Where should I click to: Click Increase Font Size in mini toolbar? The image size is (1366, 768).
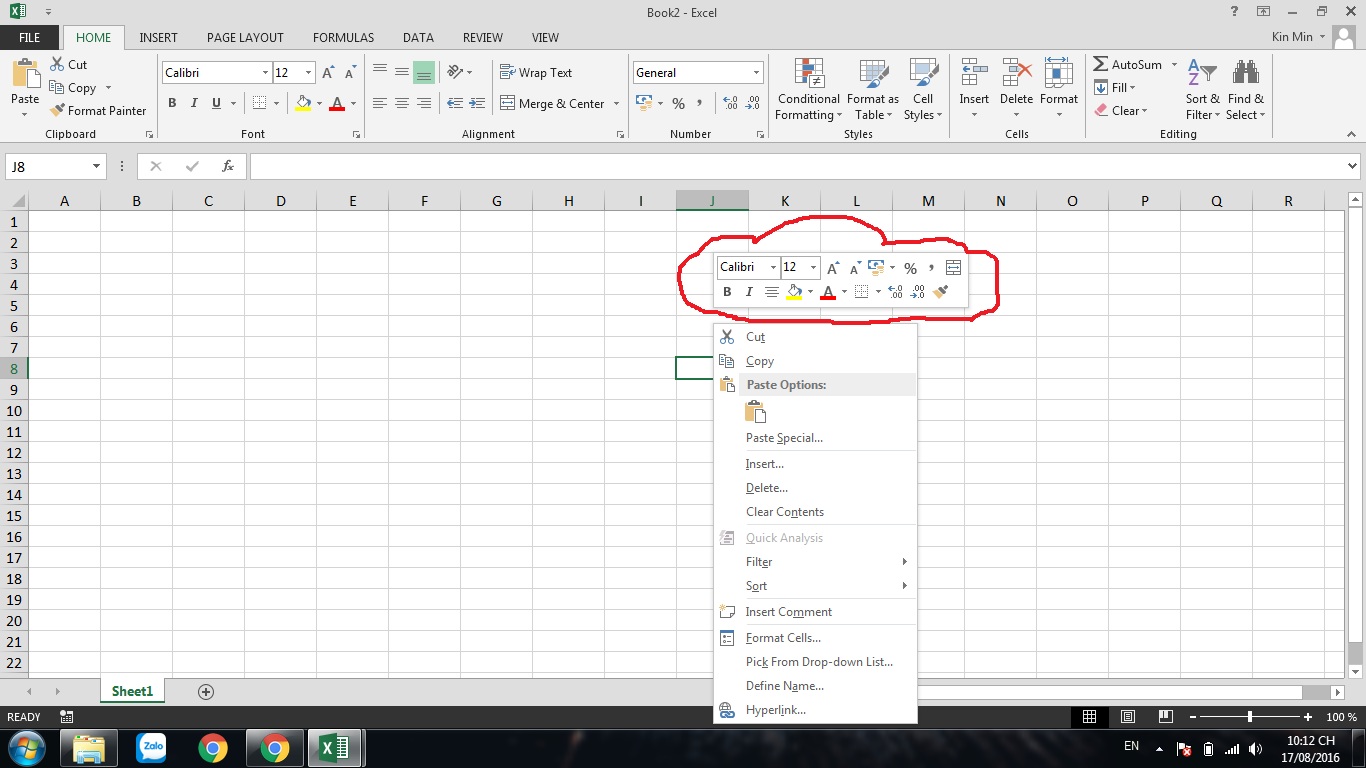pos(833,268)
